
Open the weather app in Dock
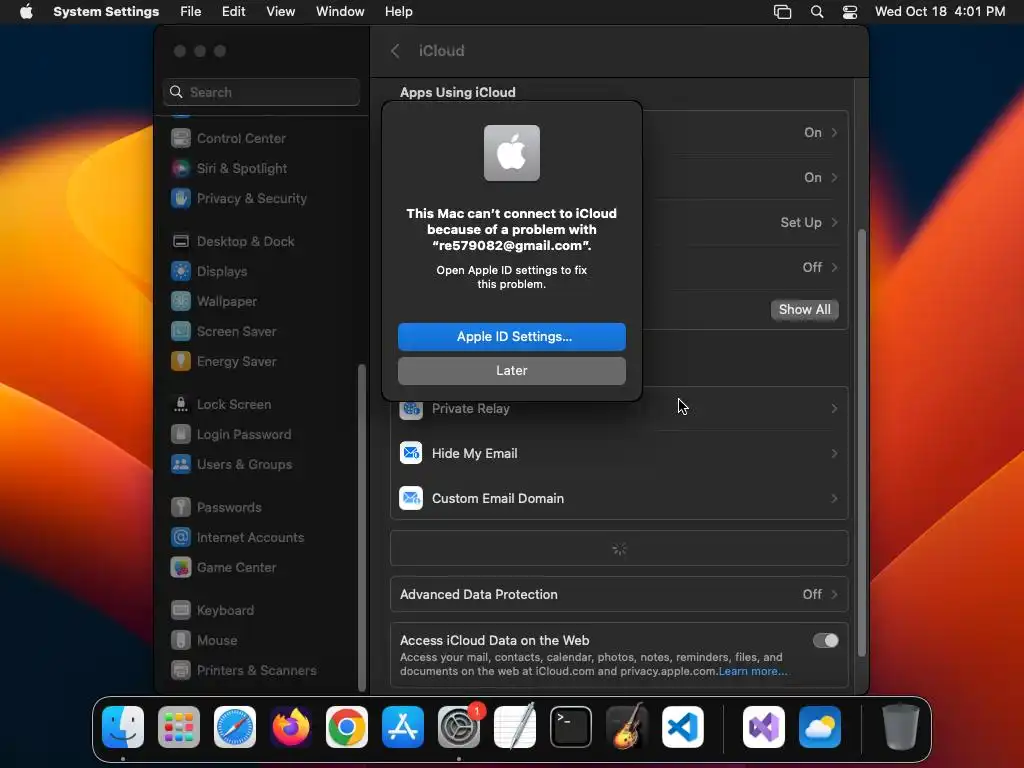pos(820,727)
